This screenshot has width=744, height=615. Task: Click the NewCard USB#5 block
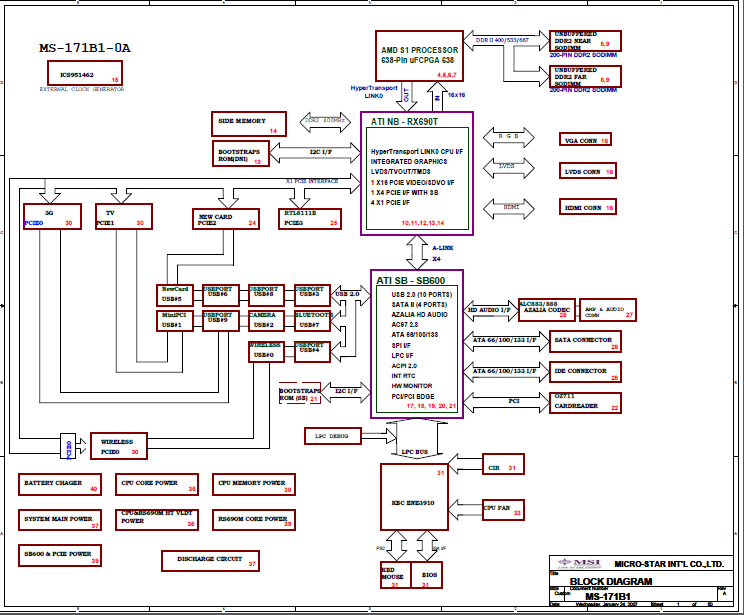coord(175,295)
